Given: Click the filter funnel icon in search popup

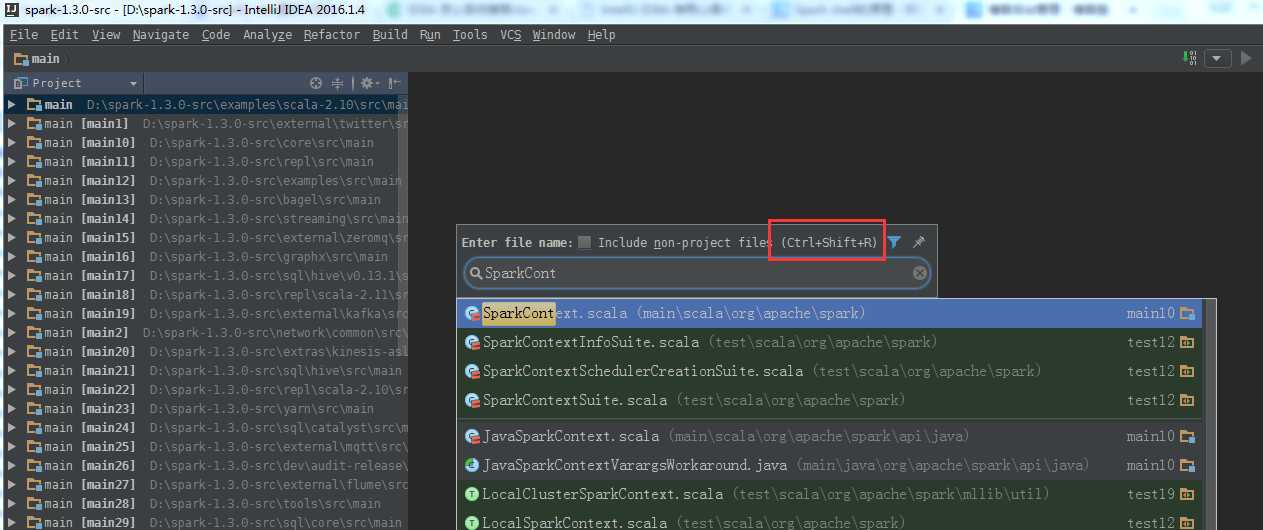Looking at the screenshot, I should [x=894, y=242].
